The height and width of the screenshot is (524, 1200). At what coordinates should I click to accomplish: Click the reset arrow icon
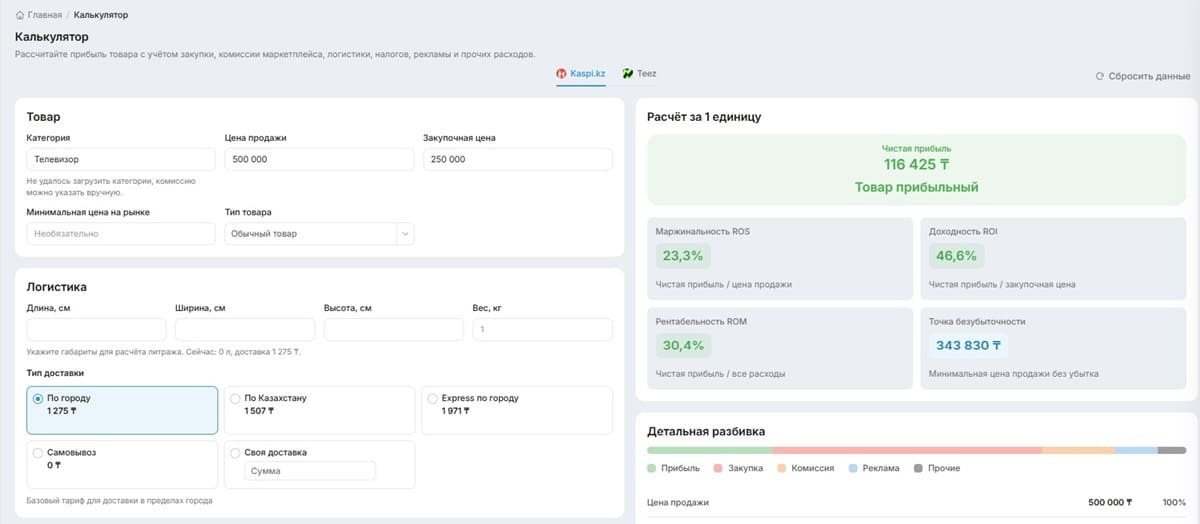pyautogui.click(x=1100, y=76)
